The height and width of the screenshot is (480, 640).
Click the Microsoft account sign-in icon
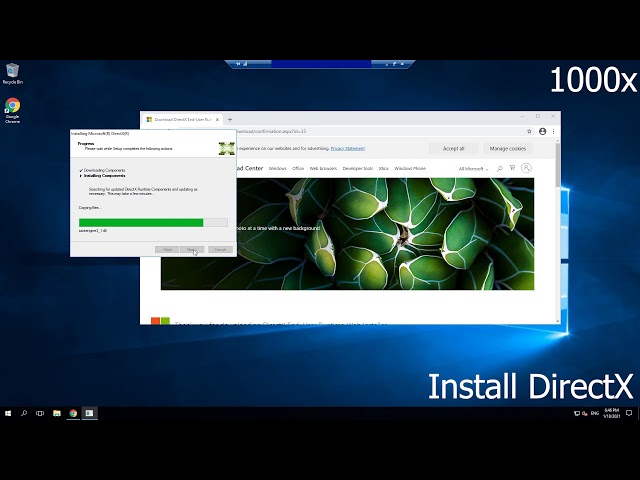[526, 168]
